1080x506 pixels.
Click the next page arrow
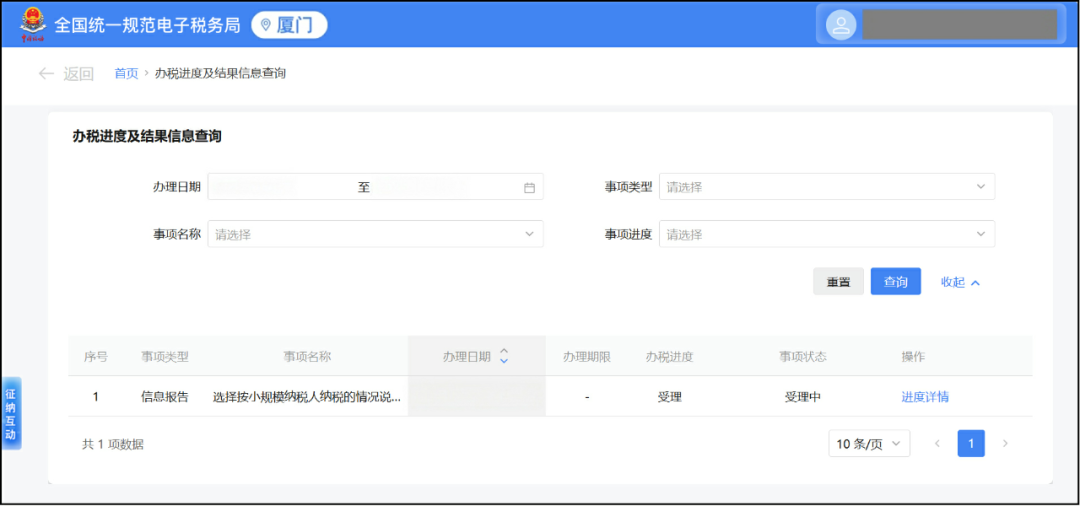pyautogui.click(x=1005, y=443)
